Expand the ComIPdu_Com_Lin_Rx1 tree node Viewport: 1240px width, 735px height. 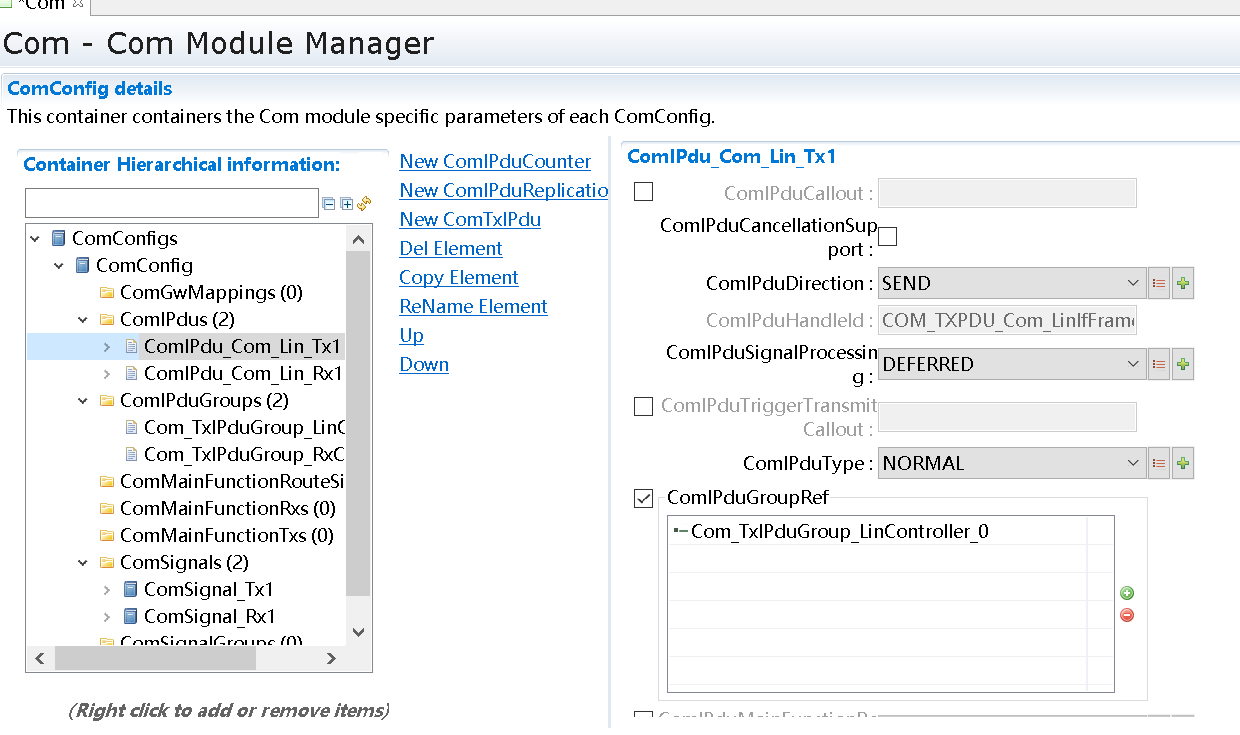(x=107, y=373)
